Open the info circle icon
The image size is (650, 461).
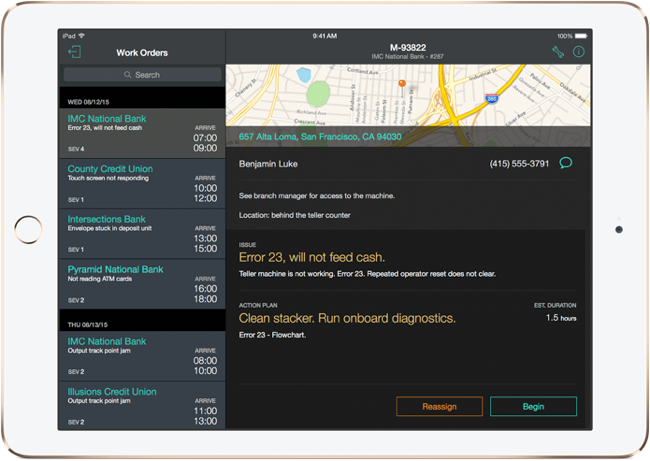click(579, 52)
